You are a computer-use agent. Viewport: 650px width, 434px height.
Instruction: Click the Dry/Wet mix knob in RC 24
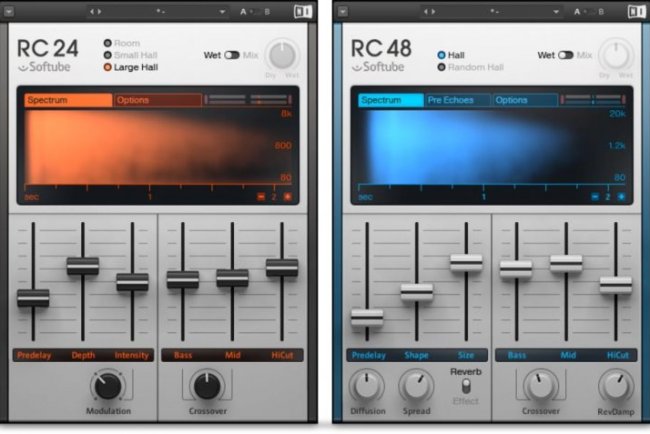coord(282,56)
